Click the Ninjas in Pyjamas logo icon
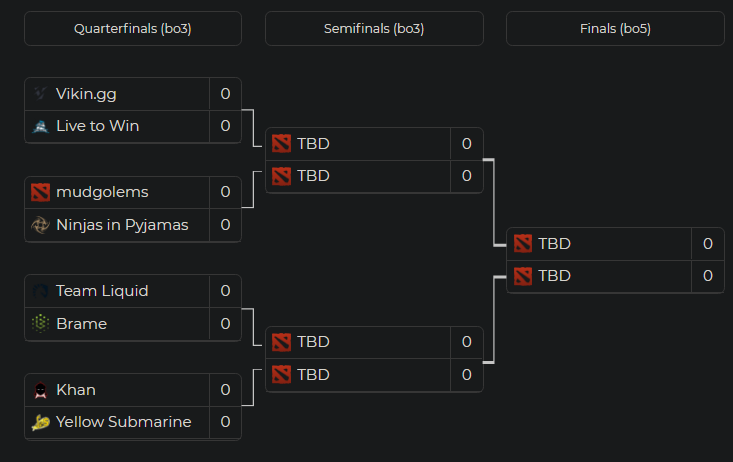The image size is (733, 462). (40, 224)
